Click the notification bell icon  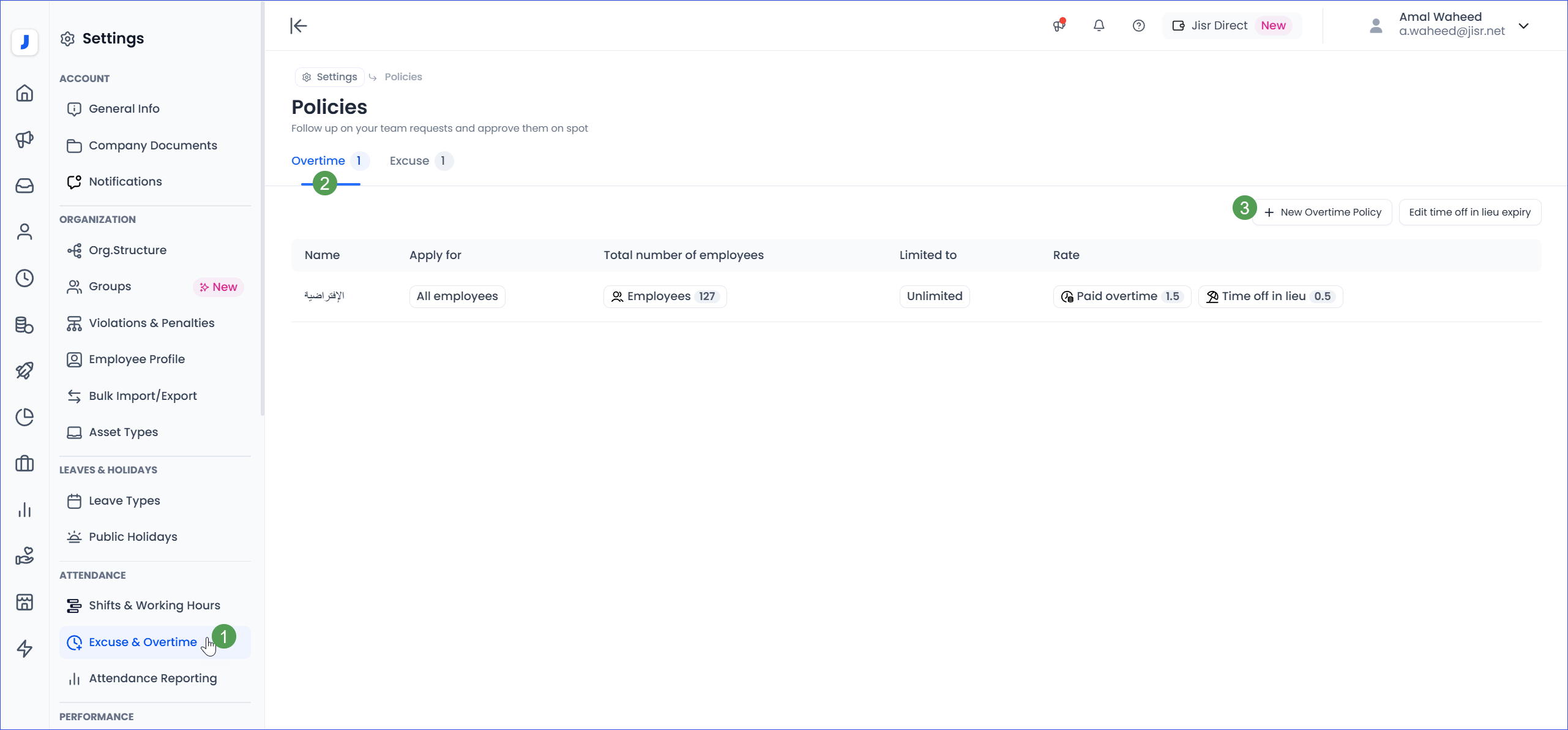click(x=1099, y=26)
